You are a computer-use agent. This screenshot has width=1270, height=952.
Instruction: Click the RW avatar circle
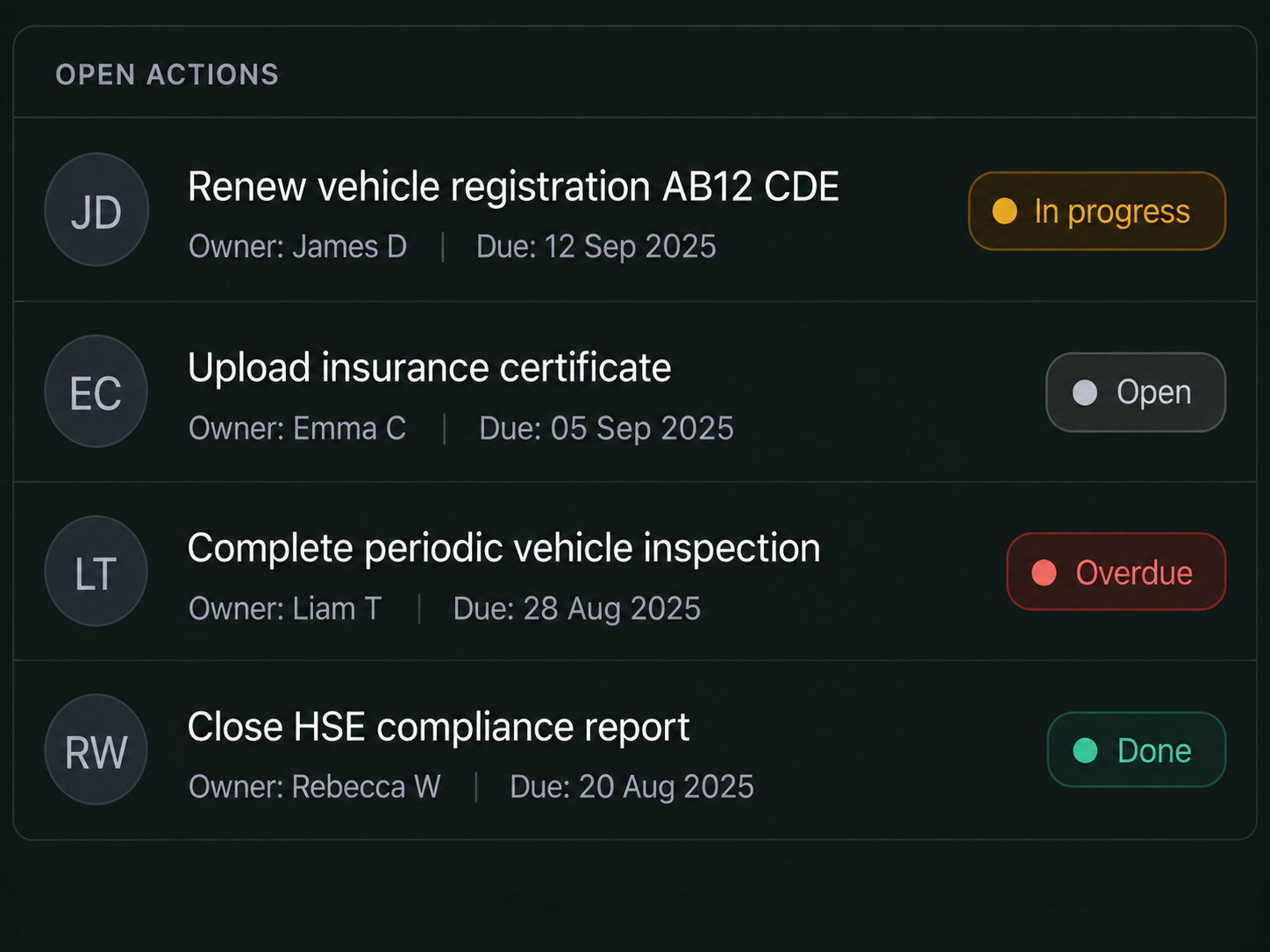coord(96,750)
